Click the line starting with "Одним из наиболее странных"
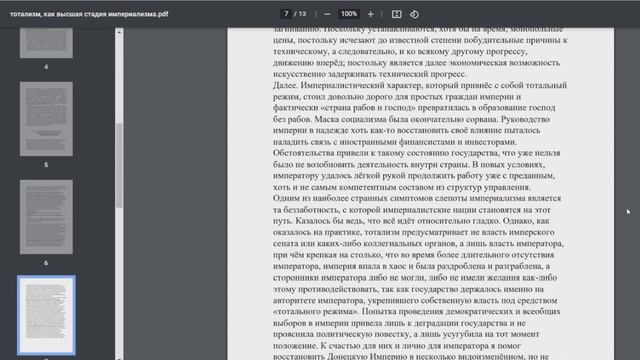640x360 pixels. coord(417,198)
